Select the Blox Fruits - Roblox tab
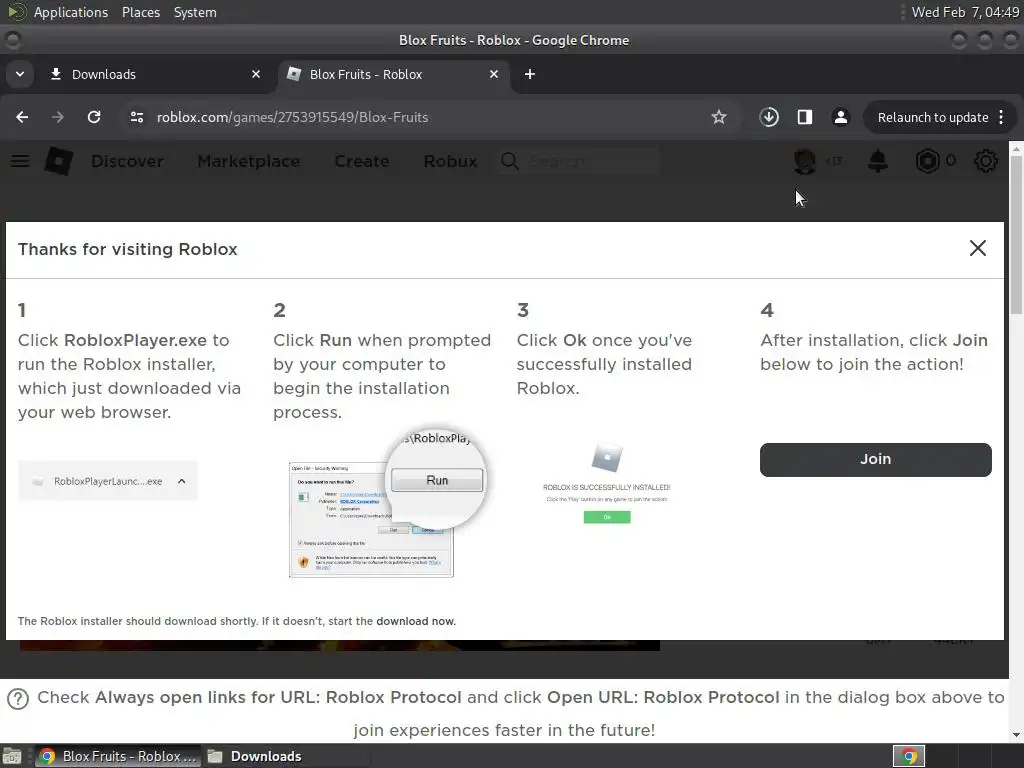1024x768 pixels. 392,74
